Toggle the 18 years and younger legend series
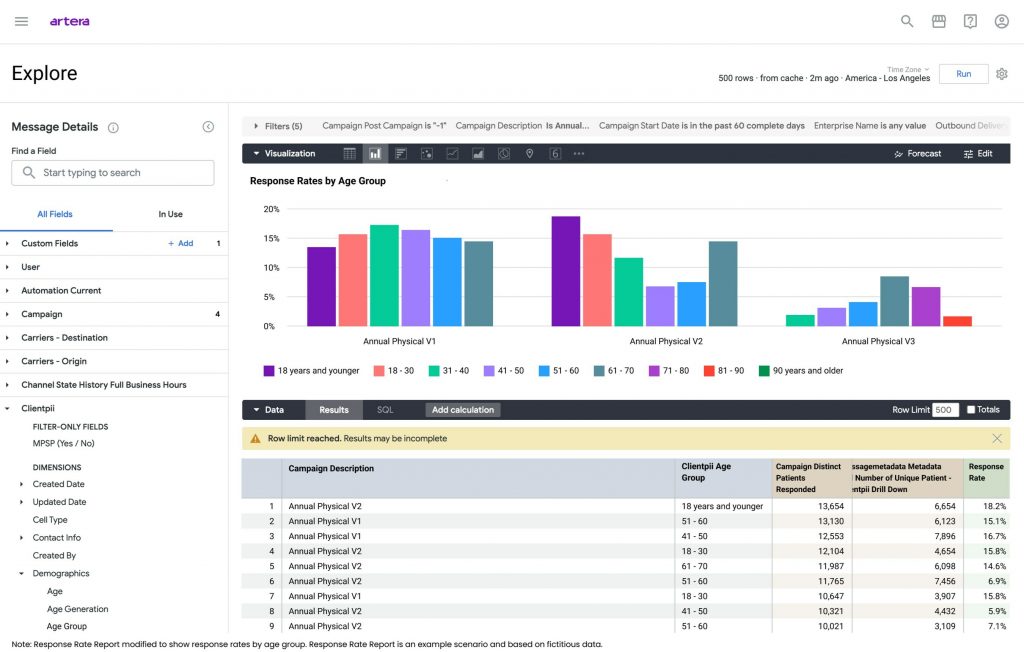1024x652 pixels. pyautogui.click(x=312, y=370)
